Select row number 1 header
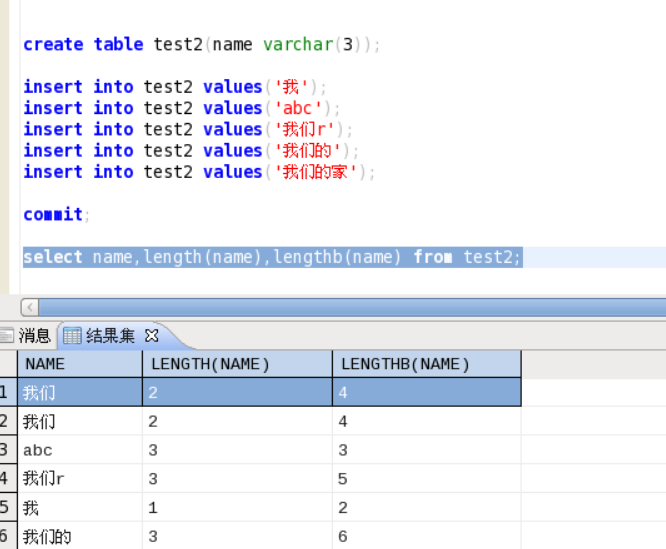This screenshot has height=549, width=666. coord(6,393)
